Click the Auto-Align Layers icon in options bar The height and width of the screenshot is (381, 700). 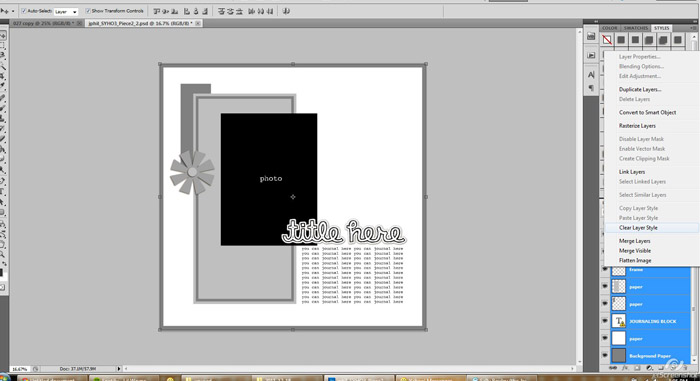pyautogui.click(x=286, y=11)
